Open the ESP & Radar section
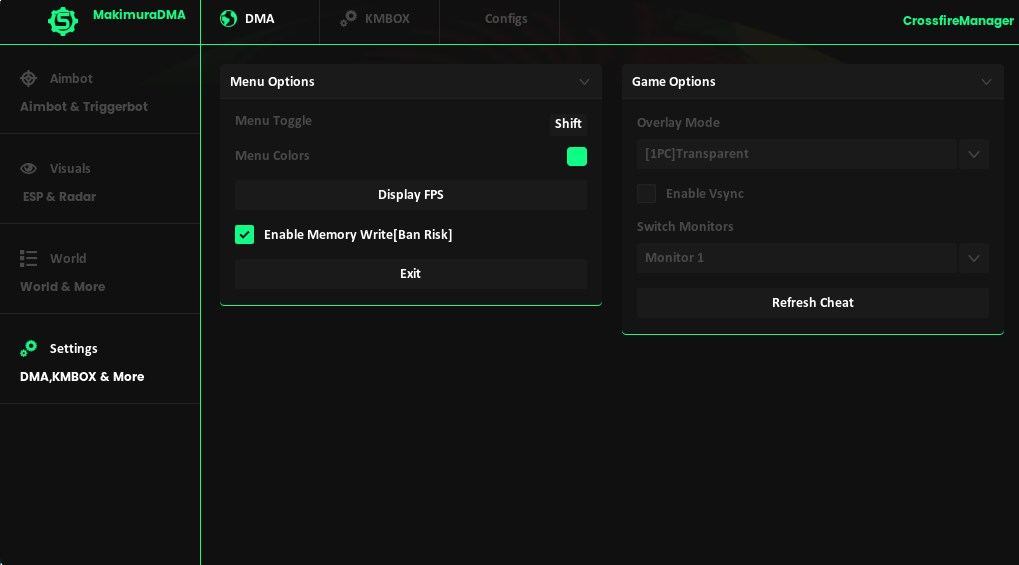 click(60, 197)
